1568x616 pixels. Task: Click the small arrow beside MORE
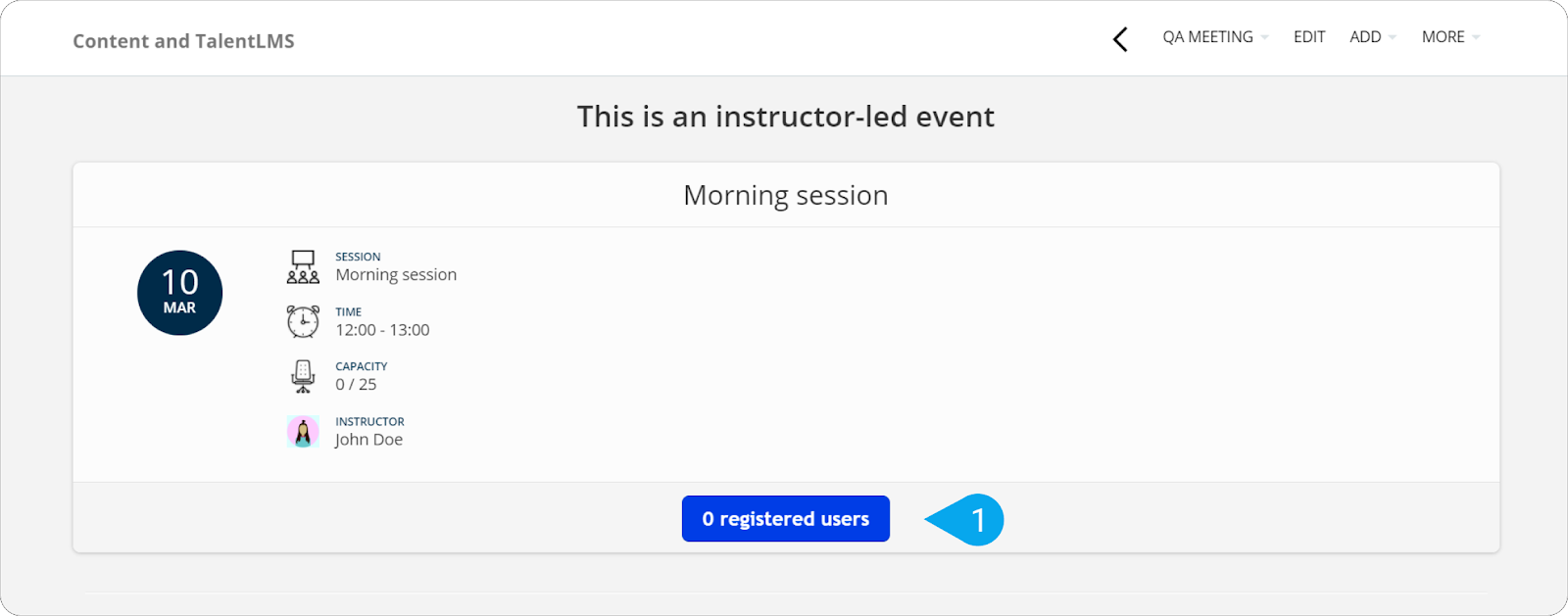1476,38
